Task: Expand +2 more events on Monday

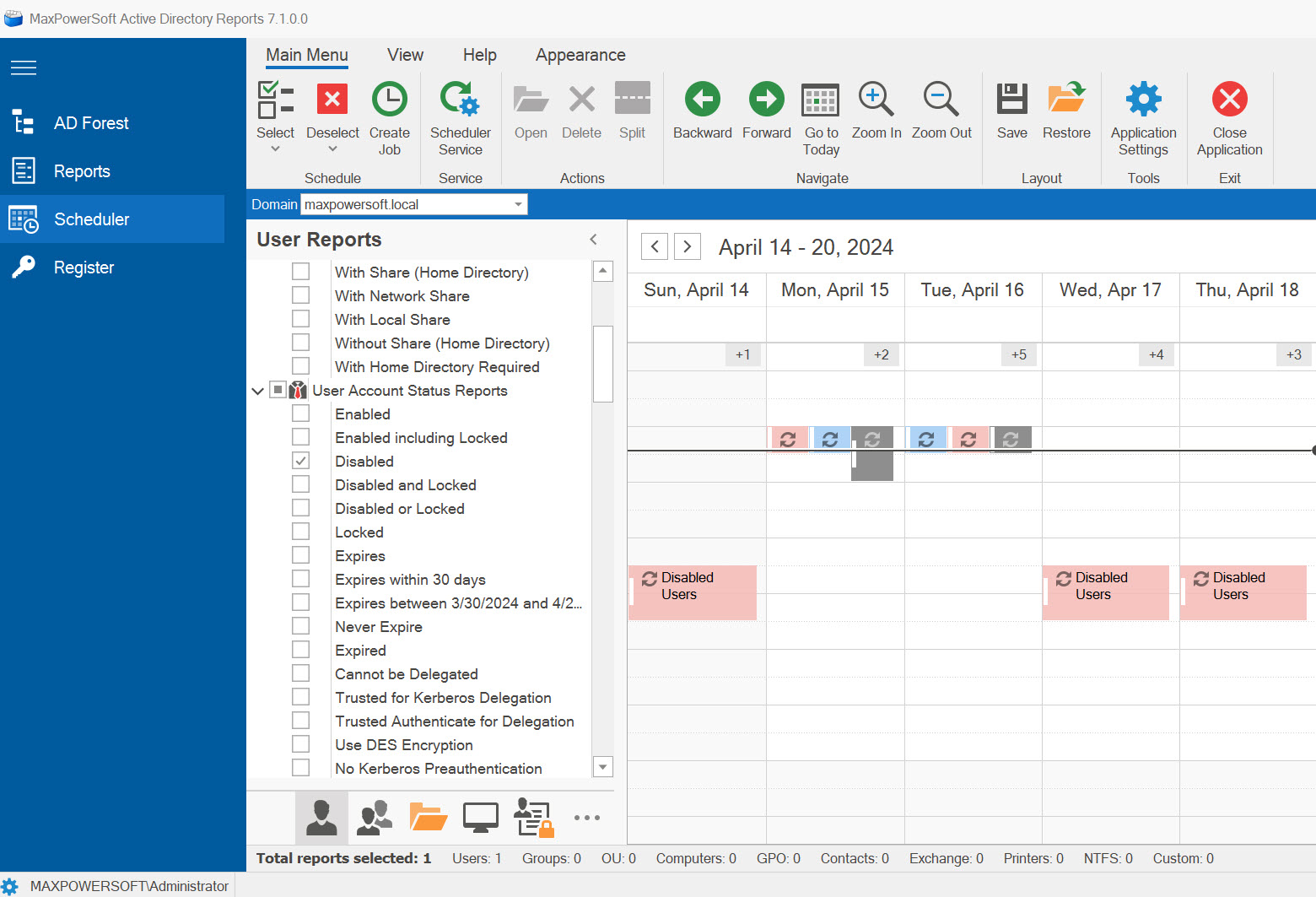Action: click(x=882, y=354)
